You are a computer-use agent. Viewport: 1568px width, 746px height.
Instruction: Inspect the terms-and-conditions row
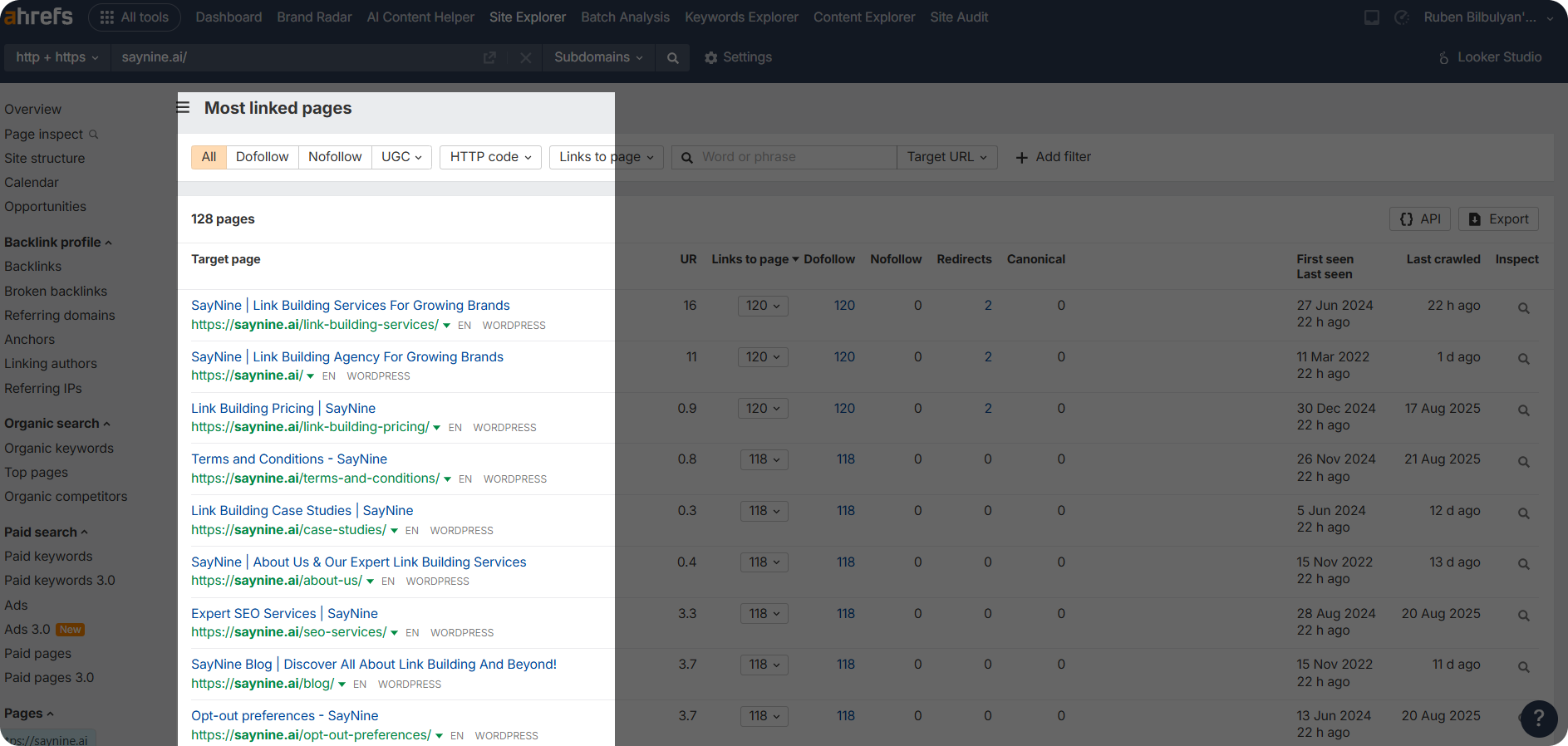pos(1523,461)
